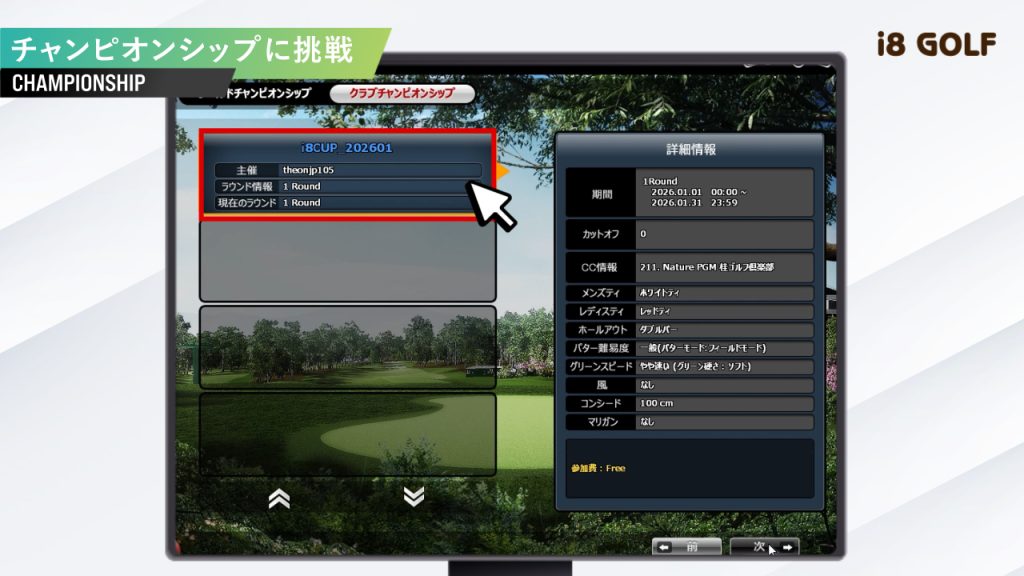Toggle the マリガン mulligan setting
The image size is (1024, 576).
723,422
